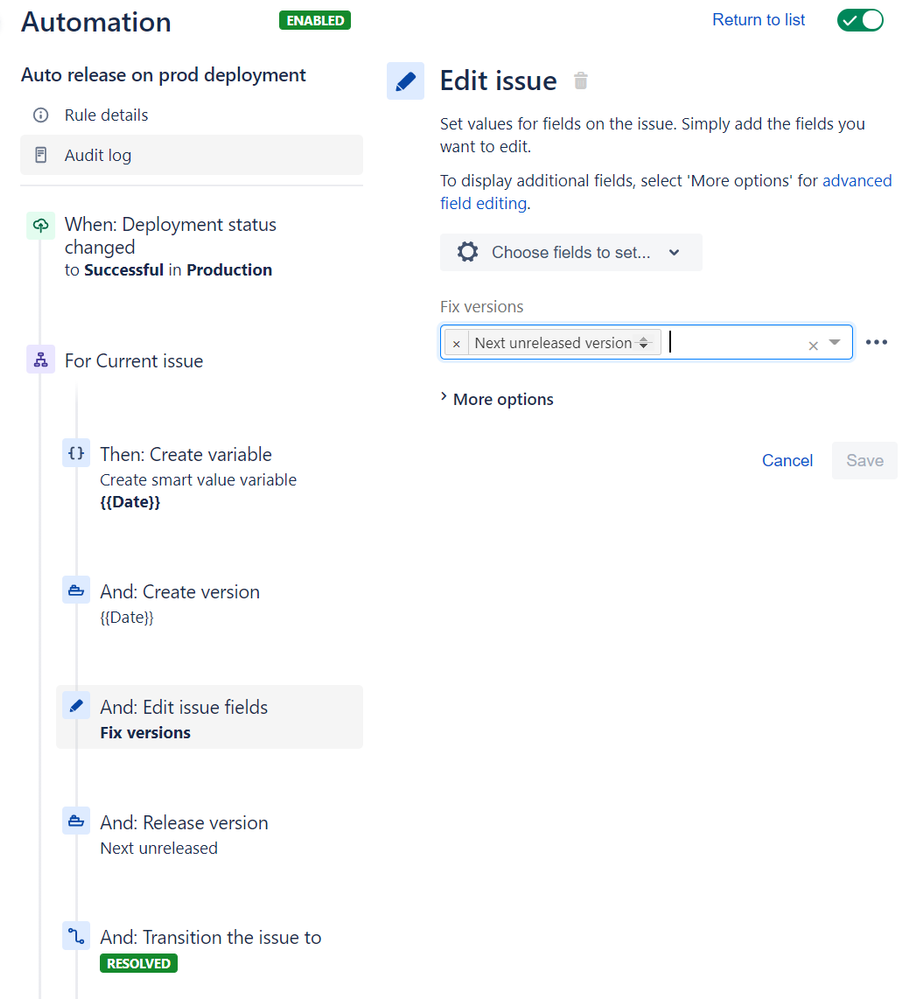910x999 pixels.
Task: Open more actions via the ellipsis icon
Action: pos(877,342)
